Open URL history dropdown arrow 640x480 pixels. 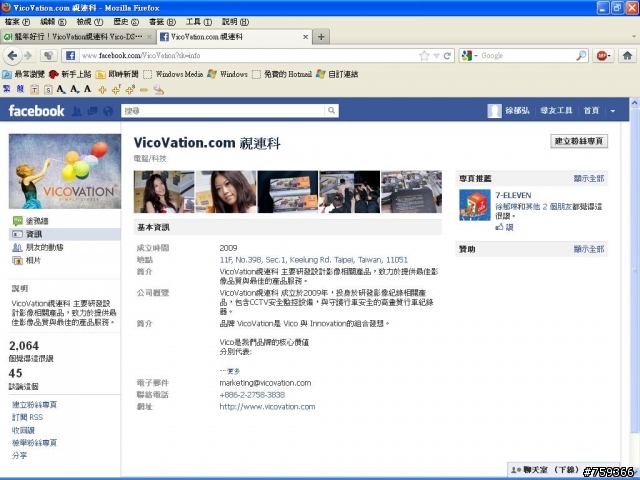[x=436, y=56]
